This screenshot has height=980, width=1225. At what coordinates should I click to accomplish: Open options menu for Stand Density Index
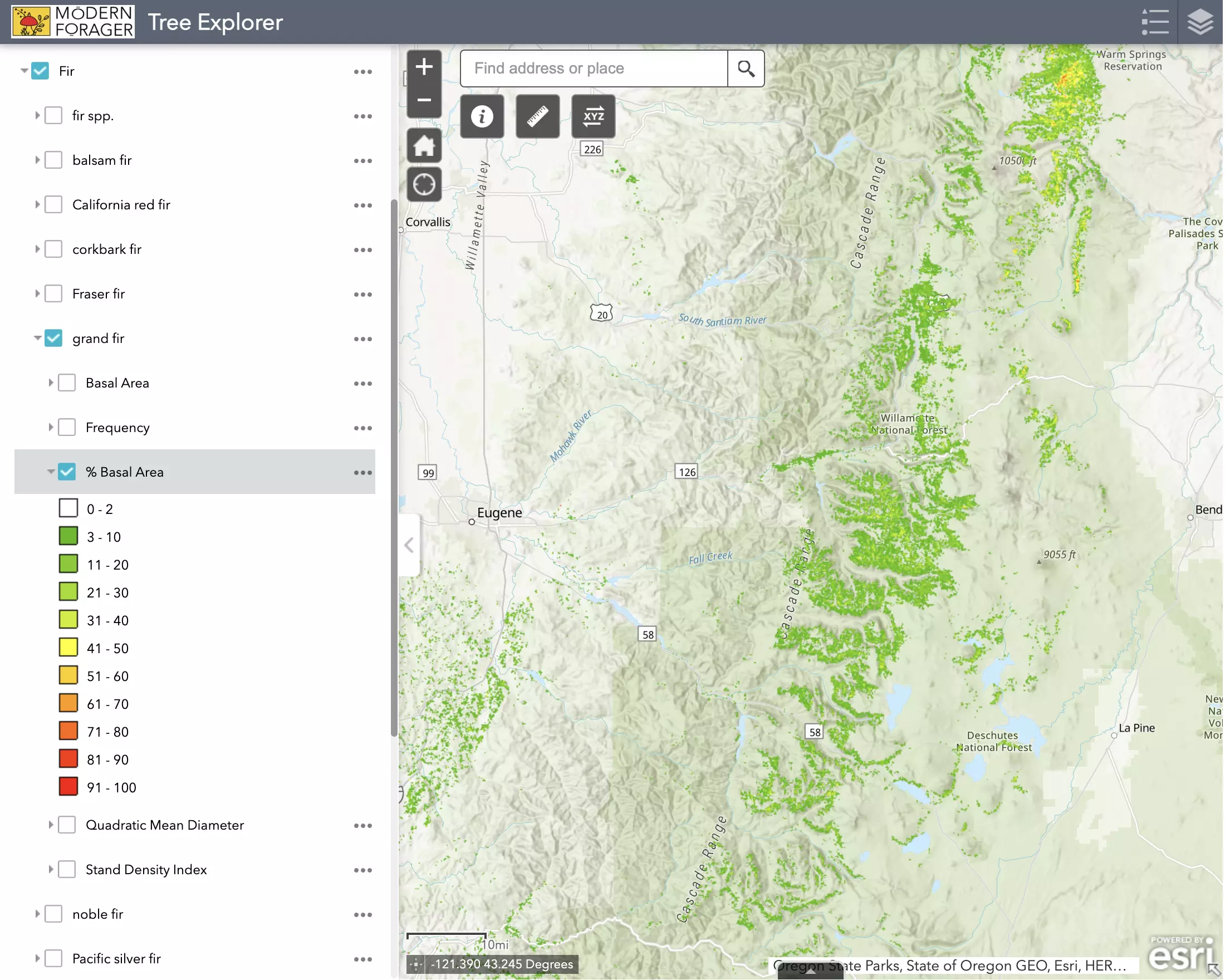362,870
